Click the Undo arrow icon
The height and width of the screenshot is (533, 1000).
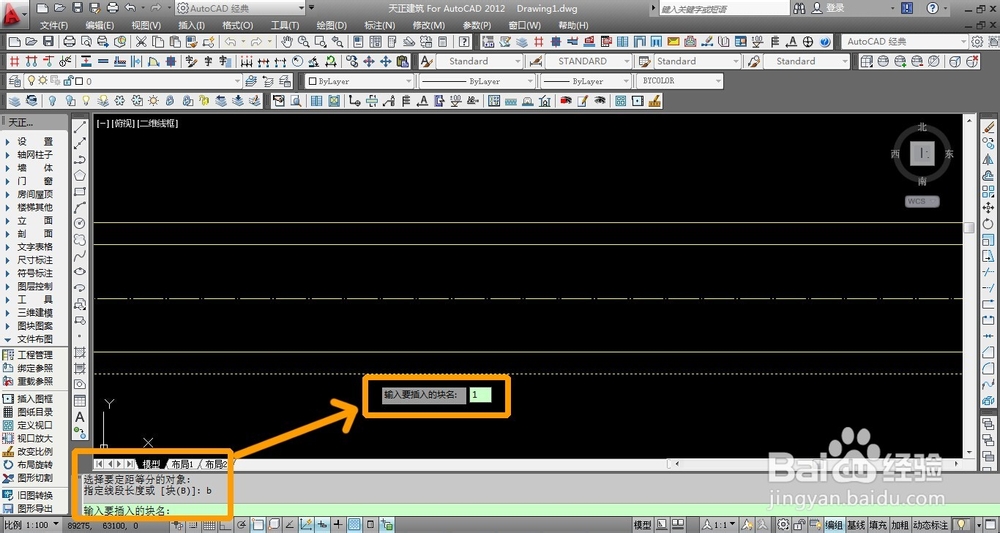pyautogui.click(x=231, y=41)
